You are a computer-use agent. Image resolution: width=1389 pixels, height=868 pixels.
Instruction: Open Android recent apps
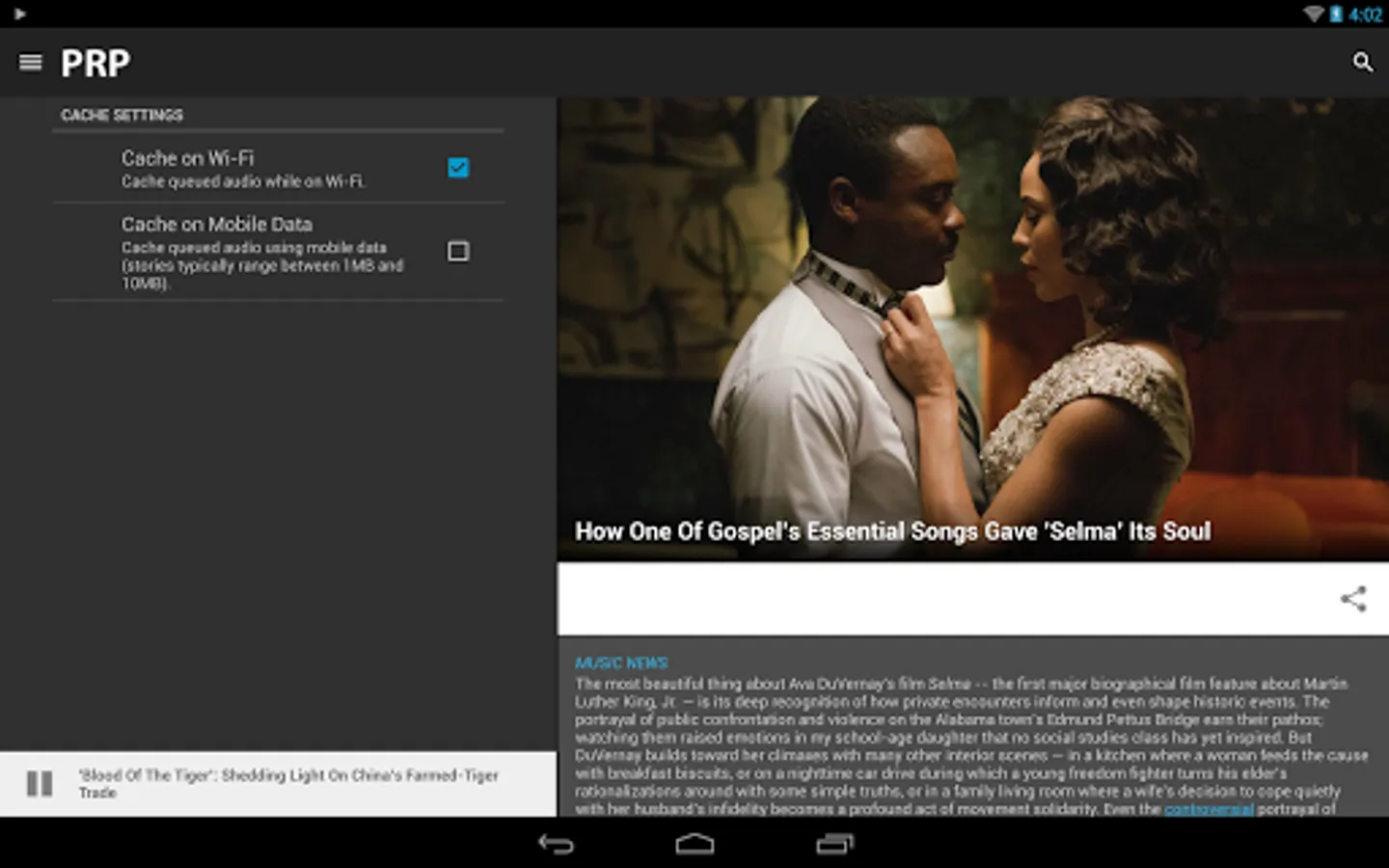(834, 844)
